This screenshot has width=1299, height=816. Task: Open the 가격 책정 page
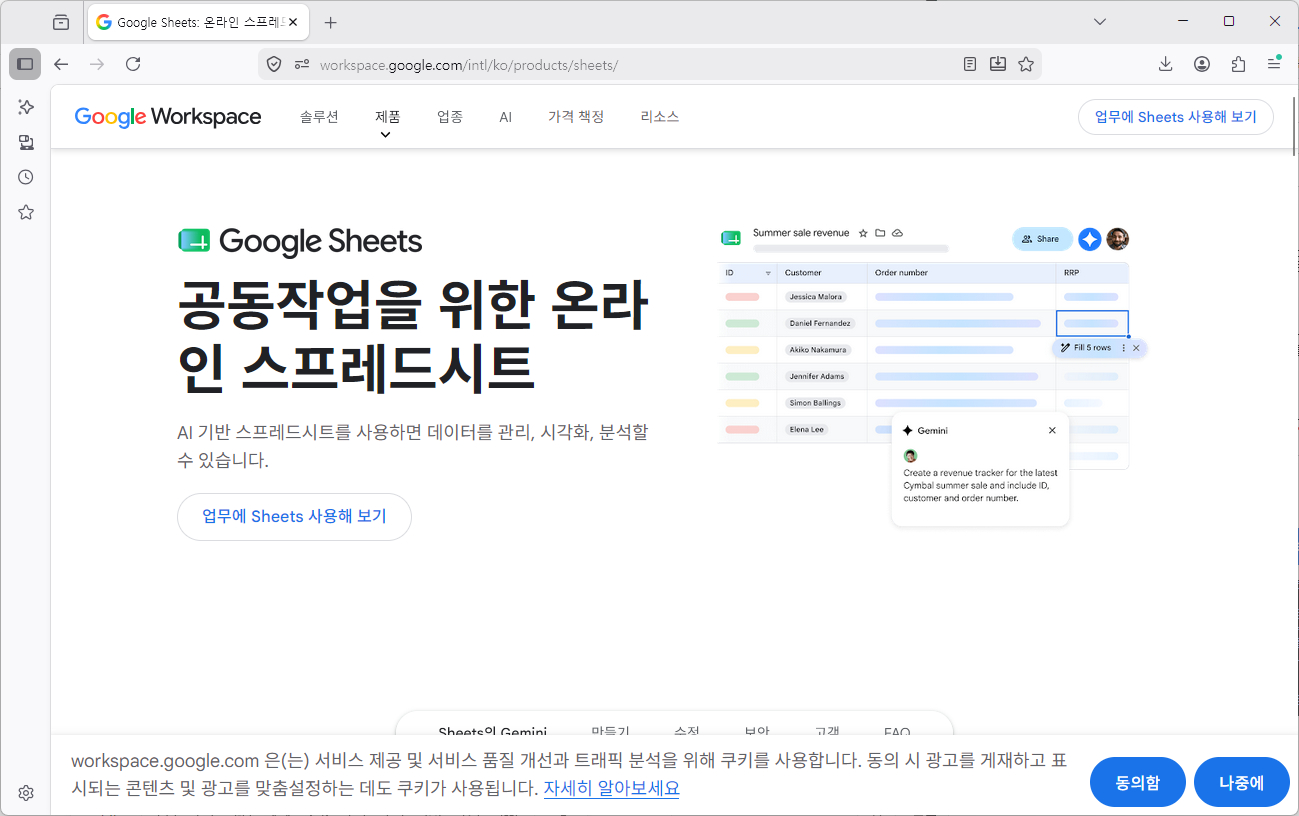[576, 117]
